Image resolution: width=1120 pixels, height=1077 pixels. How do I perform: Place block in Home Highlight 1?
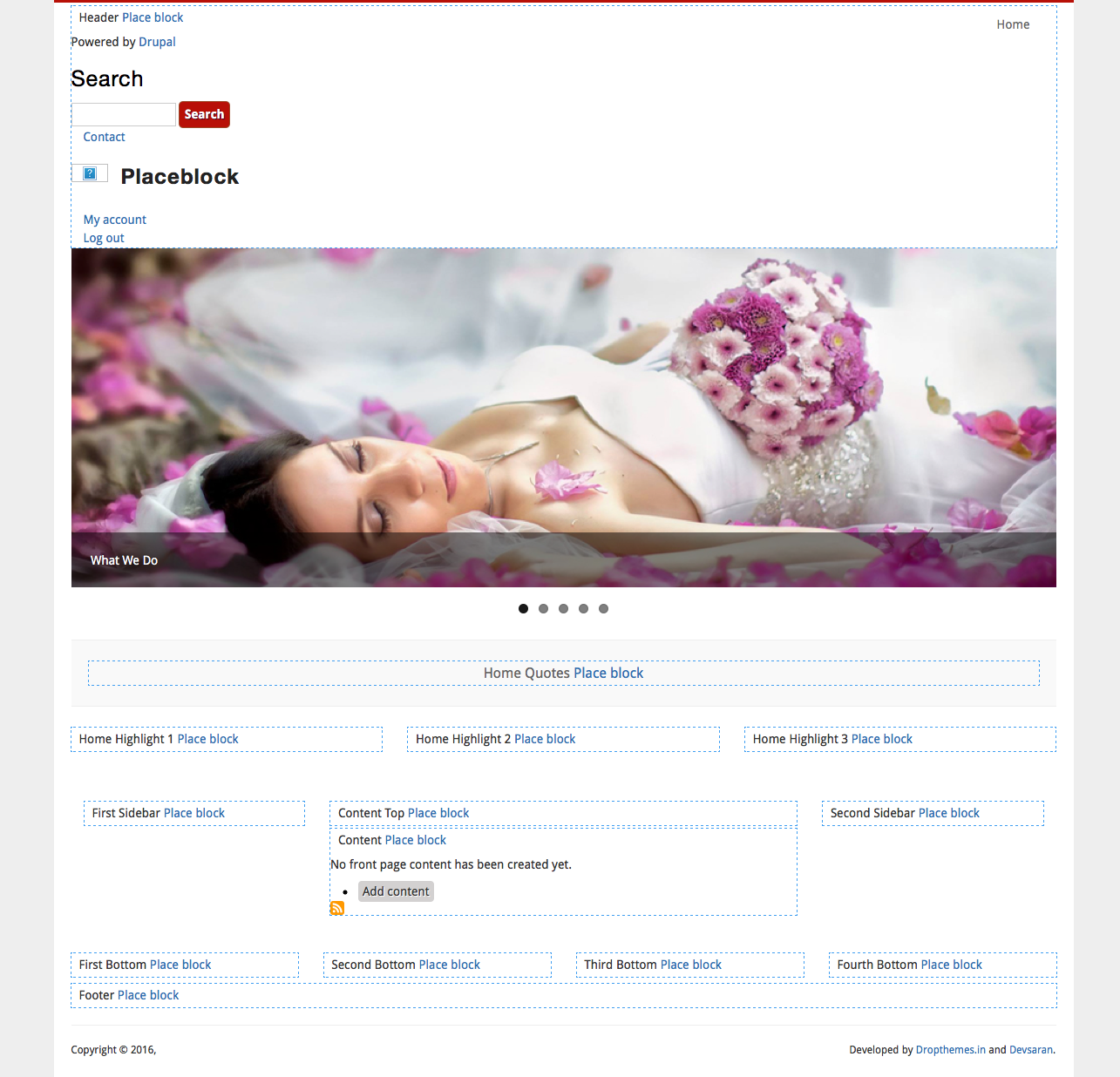[x=207, y=739]
